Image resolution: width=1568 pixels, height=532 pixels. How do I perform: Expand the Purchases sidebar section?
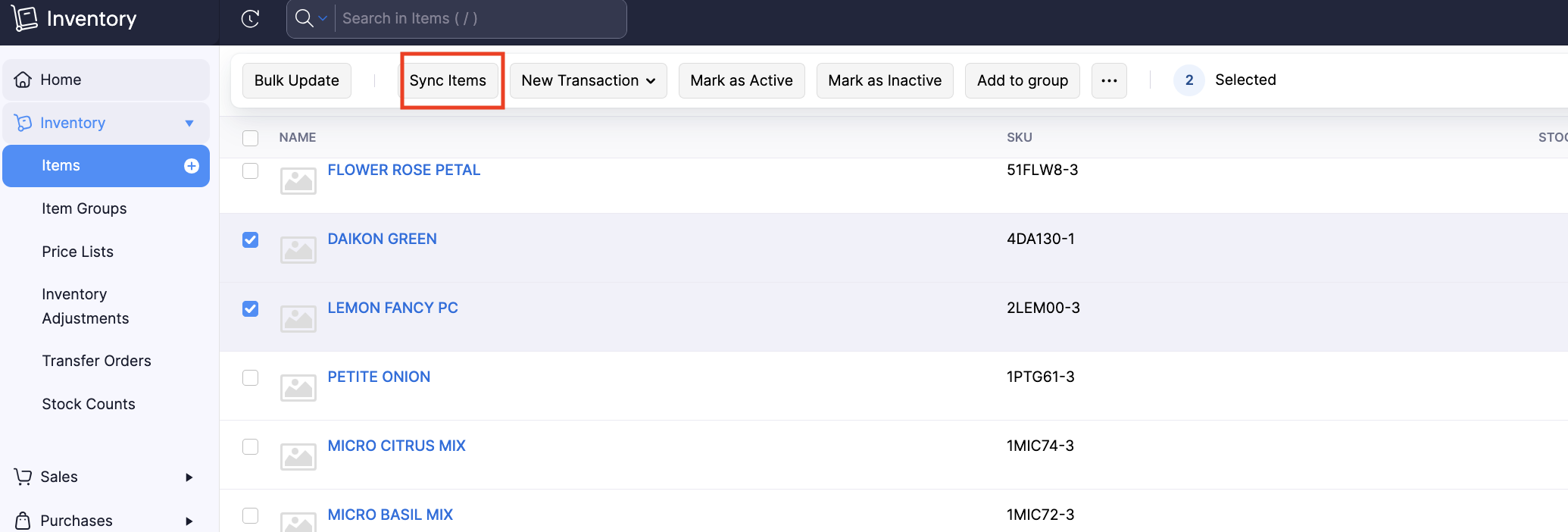tap(189, 521)
